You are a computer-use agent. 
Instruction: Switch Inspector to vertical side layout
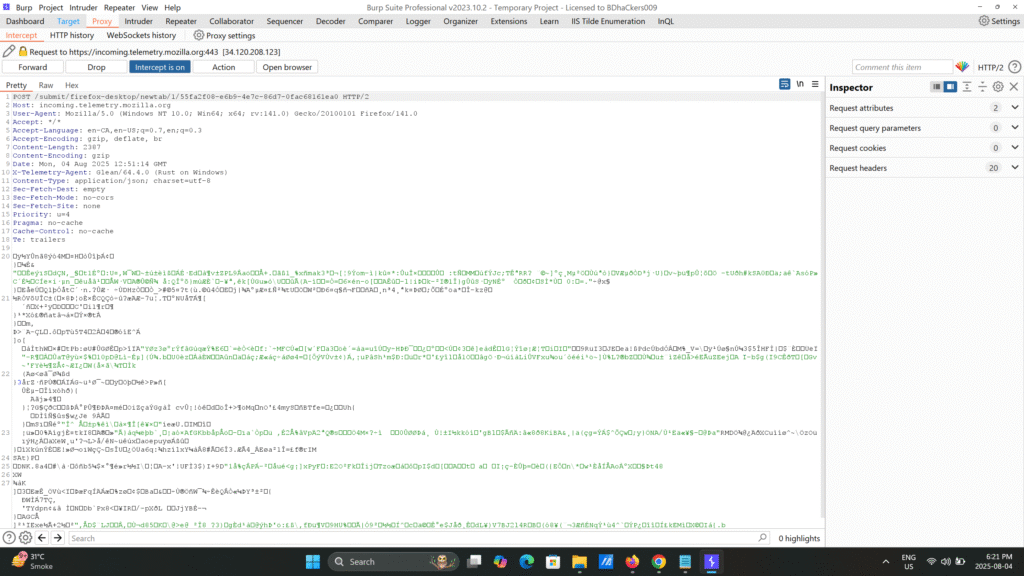[x=950, y=87]
